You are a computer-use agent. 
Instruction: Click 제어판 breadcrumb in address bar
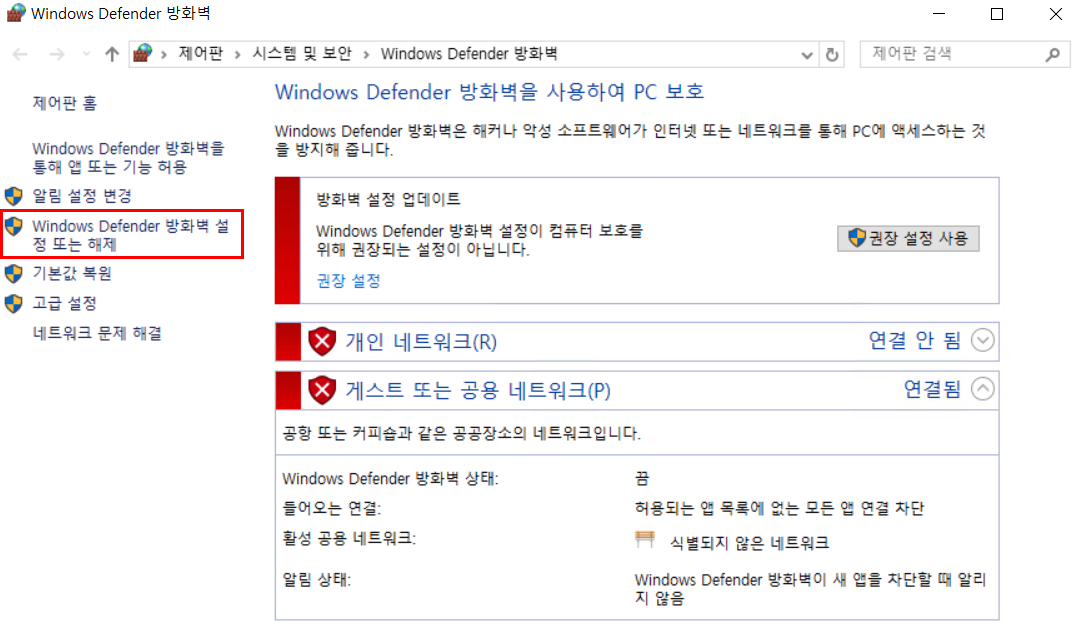point(200,54)
